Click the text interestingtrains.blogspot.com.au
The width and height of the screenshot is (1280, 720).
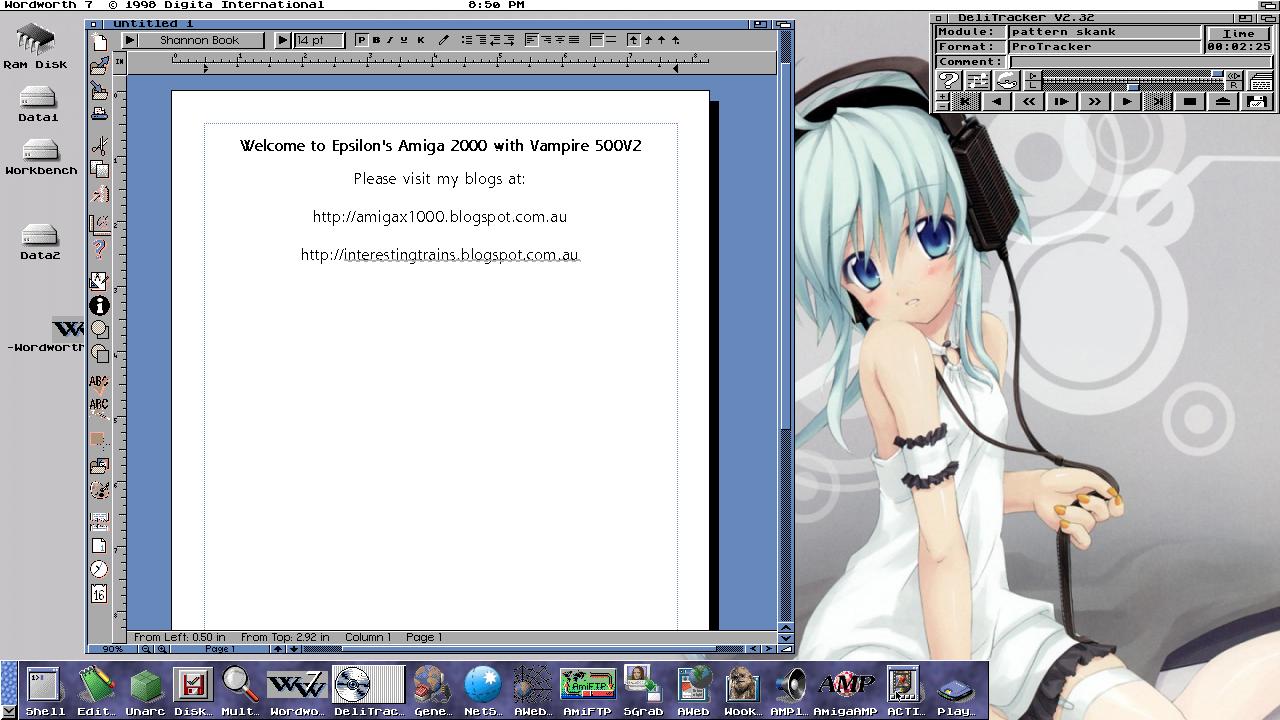point(461,254)
